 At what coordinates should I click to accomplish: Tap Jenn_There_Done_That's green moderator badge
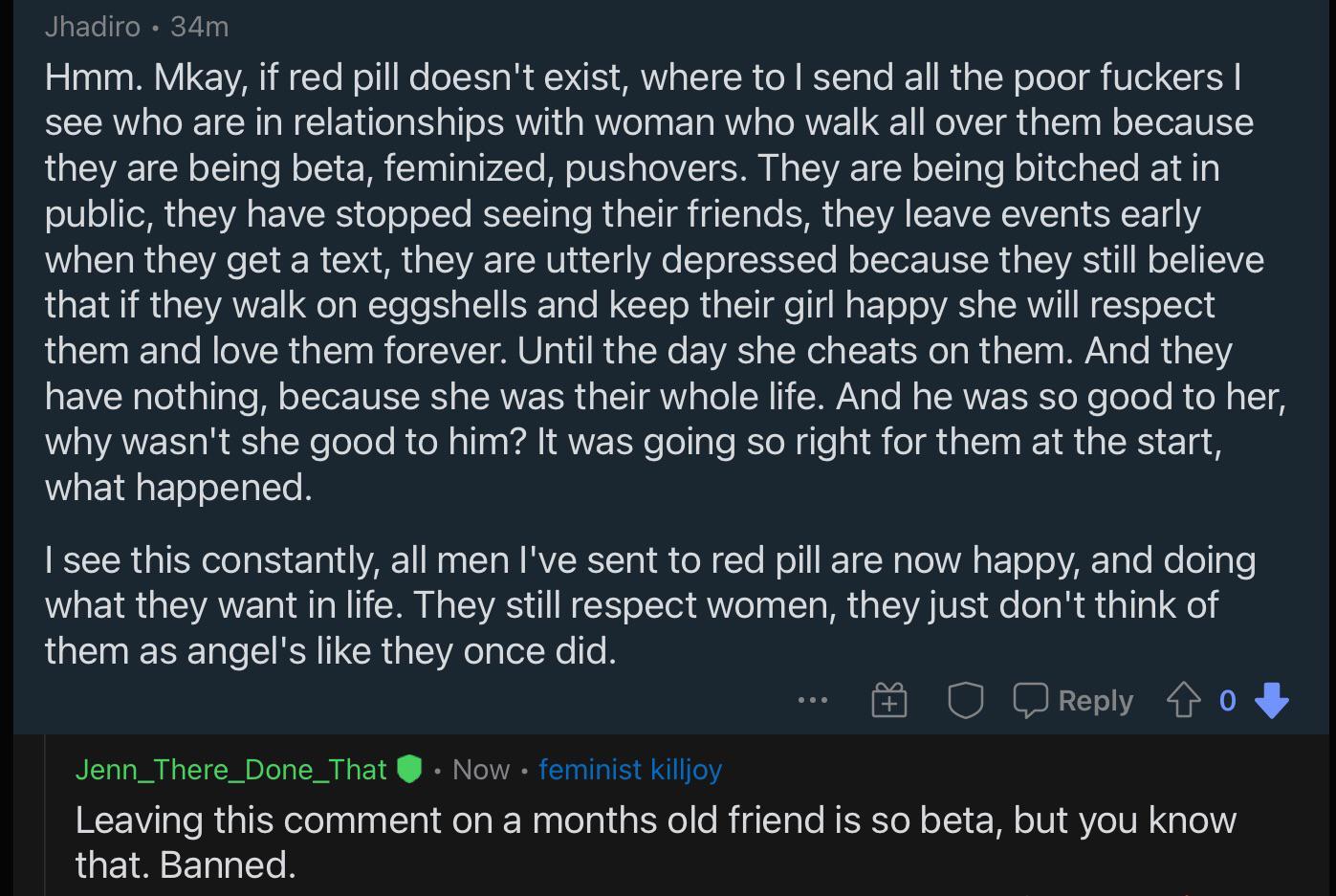click(x=410, y=769)
